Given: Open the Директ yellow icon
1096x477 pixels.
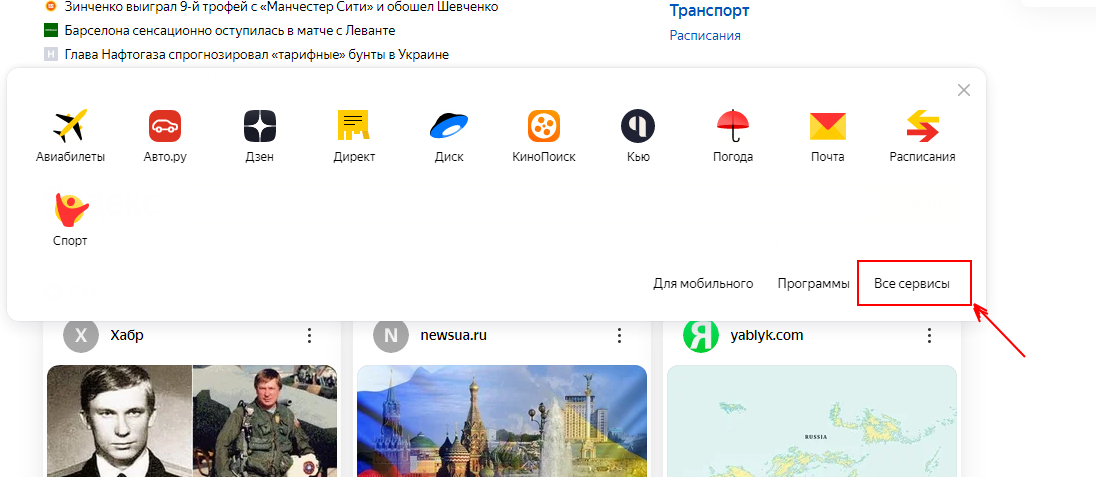Looking at the screenshot, I should coord(354,127).
